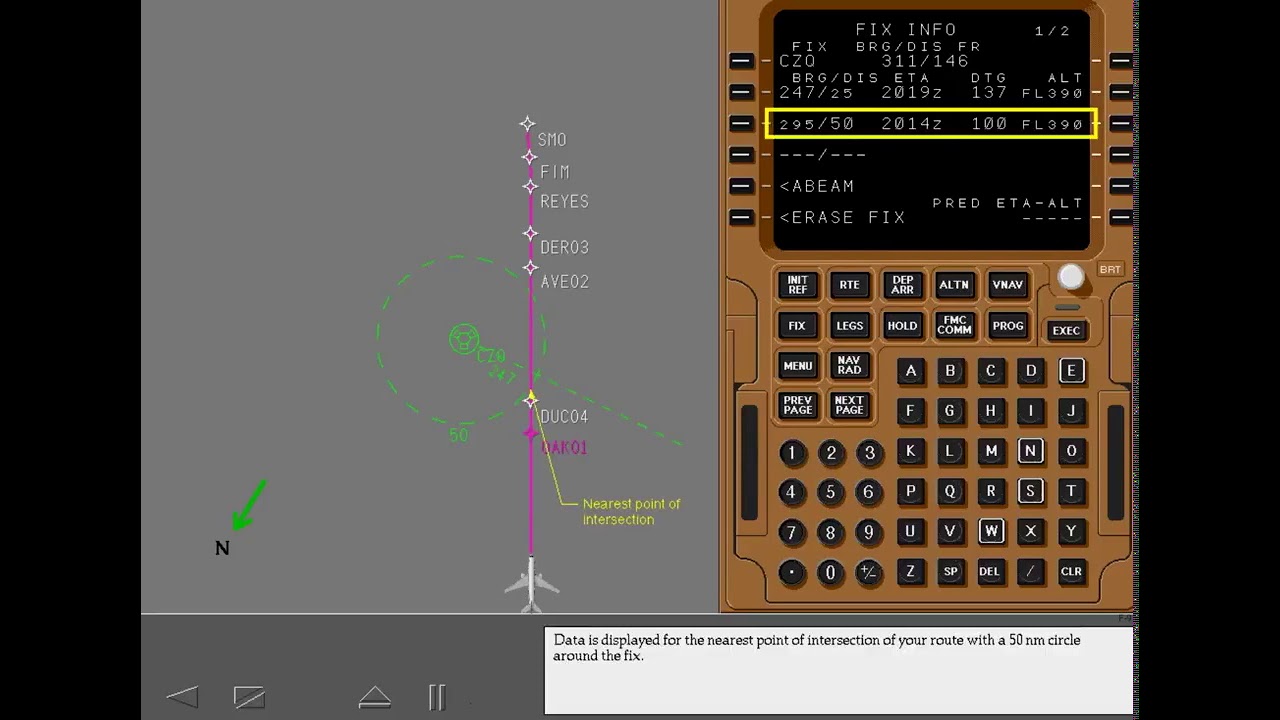Select line key beside <ABEAM

pyautogui.click(x=741, y=185)
